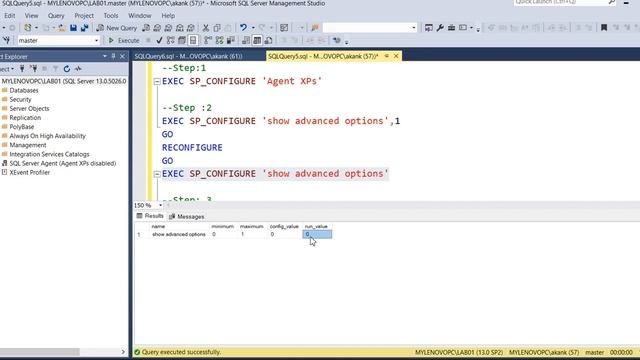
Task: Toggle Include Actual Execution Plan
Action: click(208, 40)
